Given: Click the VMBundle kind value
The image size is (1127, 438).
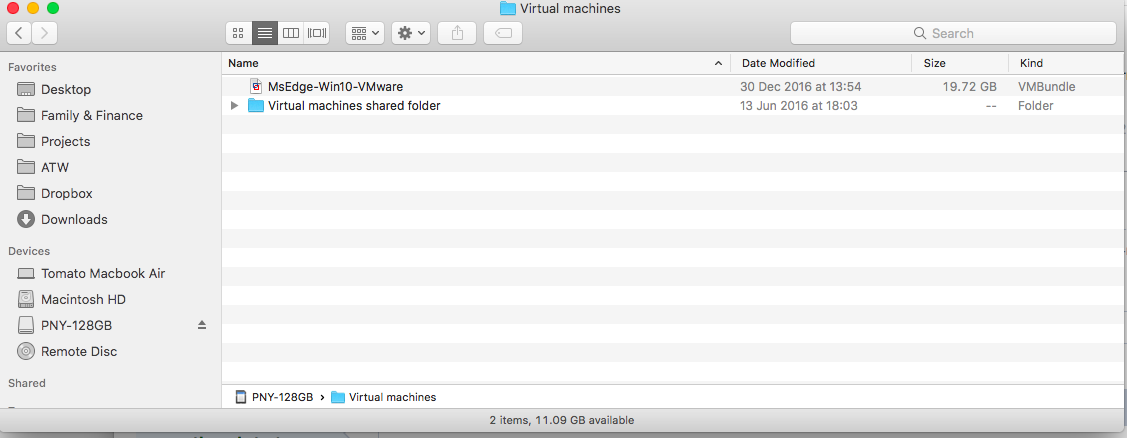Looking at the screenshot, I should point(1046,87).
